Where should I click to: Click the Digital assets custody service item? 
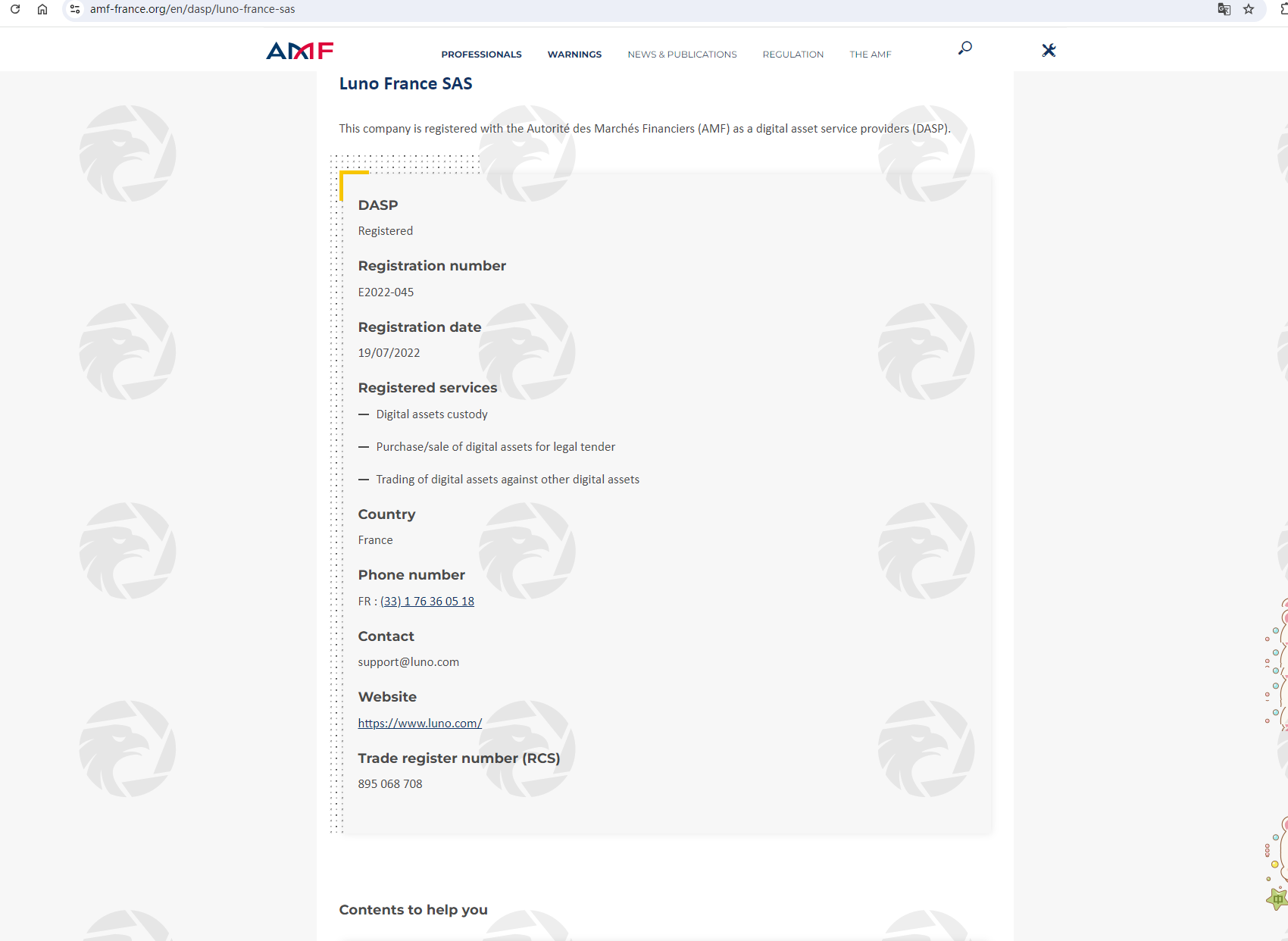(432, 414)
